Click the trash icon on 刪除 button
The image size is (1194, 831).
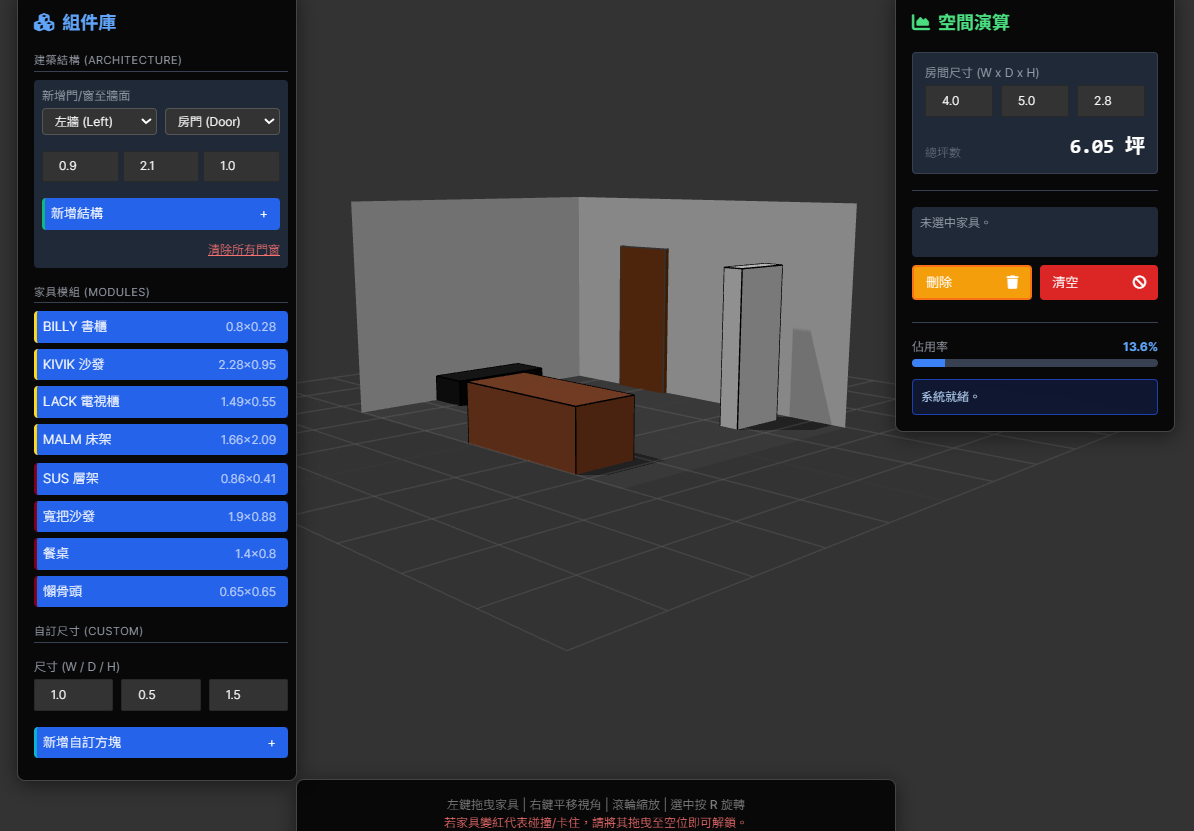pos(1012,282)
